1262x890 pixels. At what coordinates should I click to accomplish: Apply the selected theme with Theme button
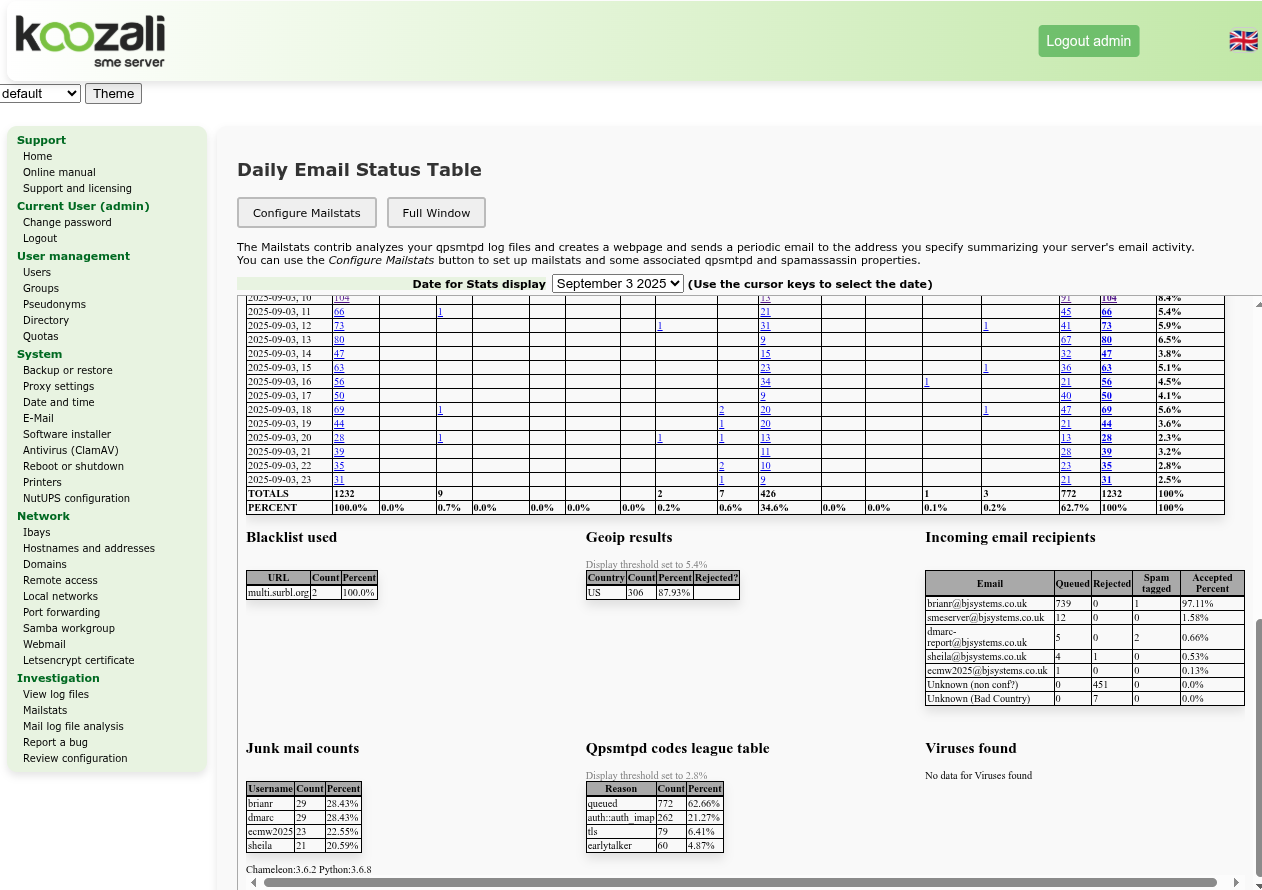[113, 94]
